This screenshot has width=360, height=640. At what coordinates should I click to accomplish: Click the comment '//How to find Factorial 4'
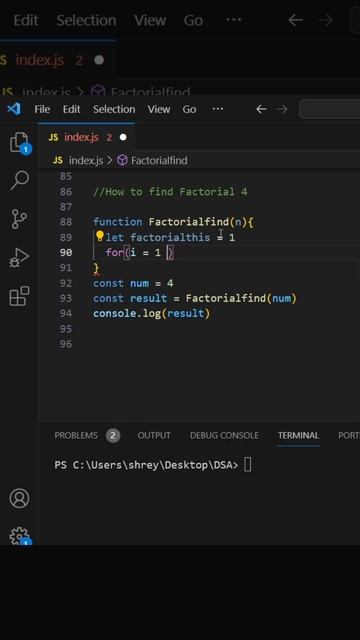pyautogui.click(x=170, y=192)
